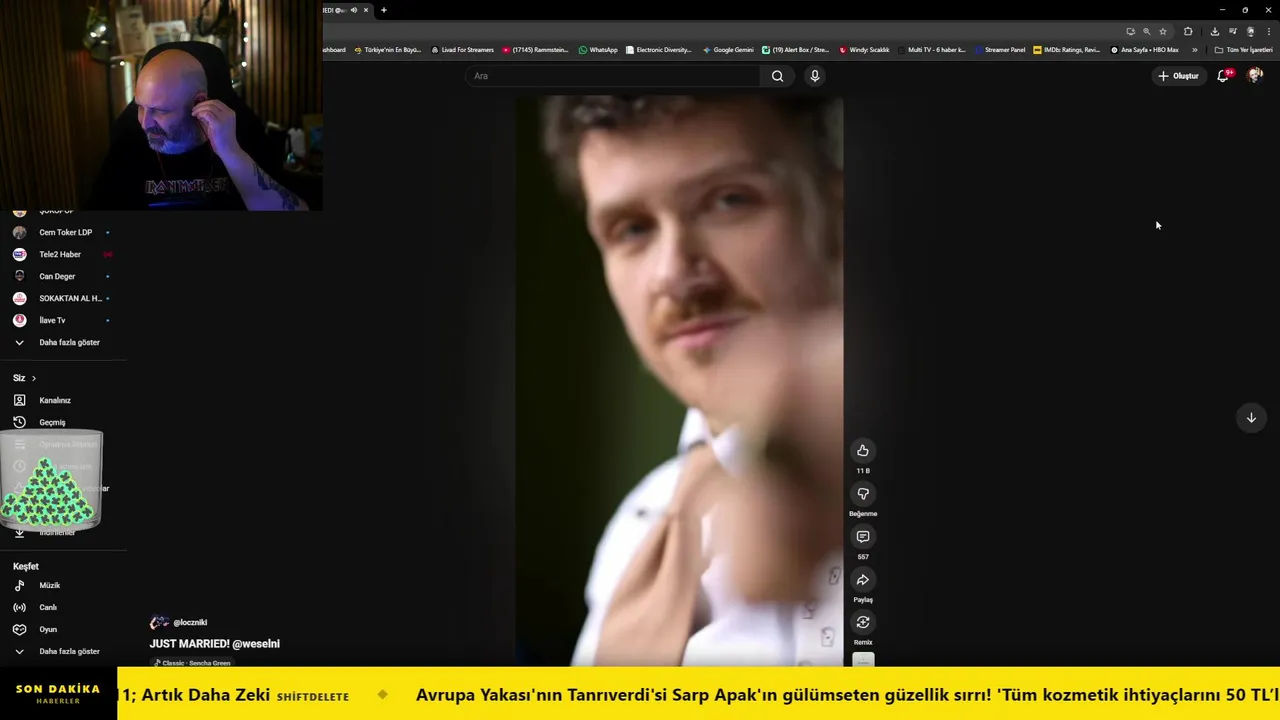Open the Oluştur create menu
Image resolution: width=1280 pixels, height=720 pixels.
(x=1178, y=76)
